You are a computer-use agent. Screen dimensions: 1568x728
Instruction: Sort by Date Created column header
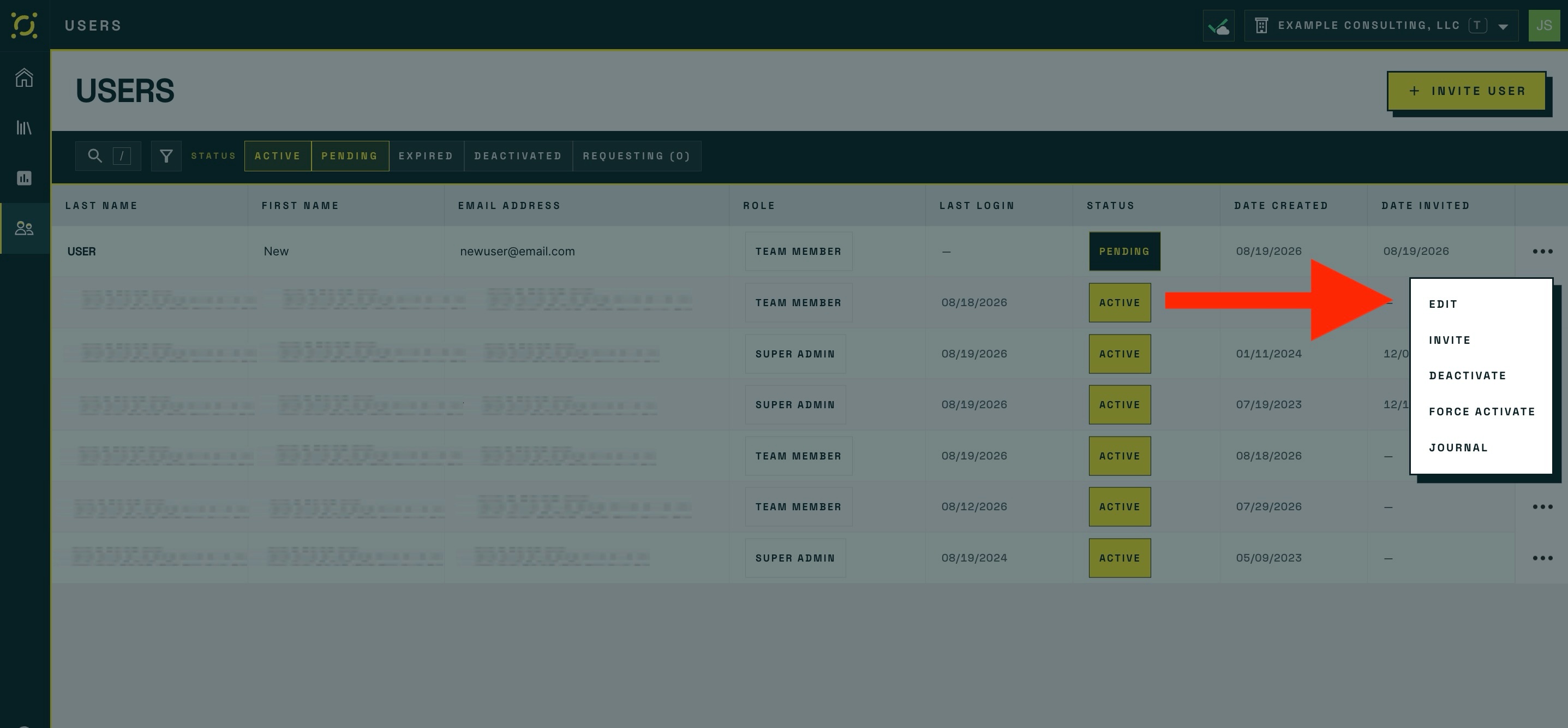(x=1280, y=206)
